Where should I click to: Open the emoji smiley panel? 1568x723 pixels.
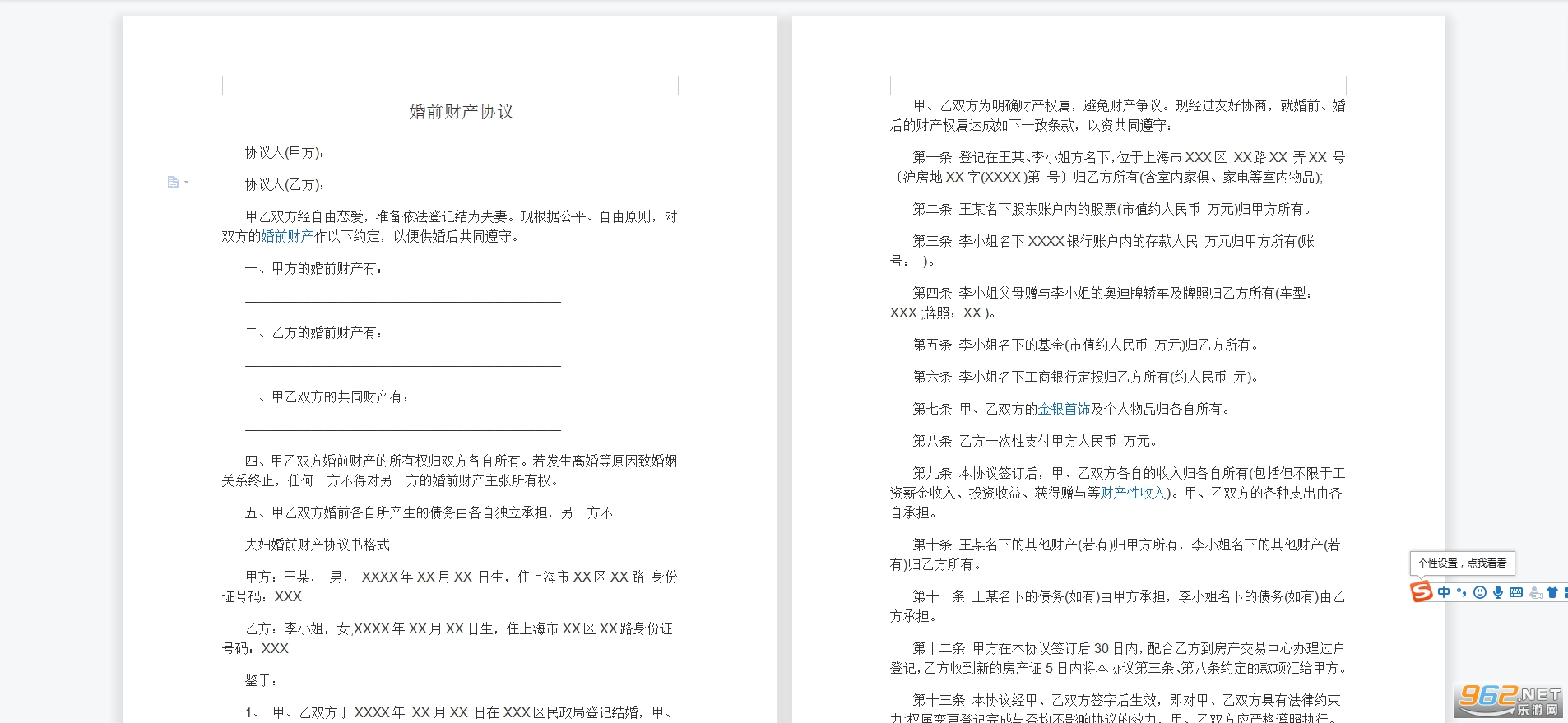coord(1480,592)
